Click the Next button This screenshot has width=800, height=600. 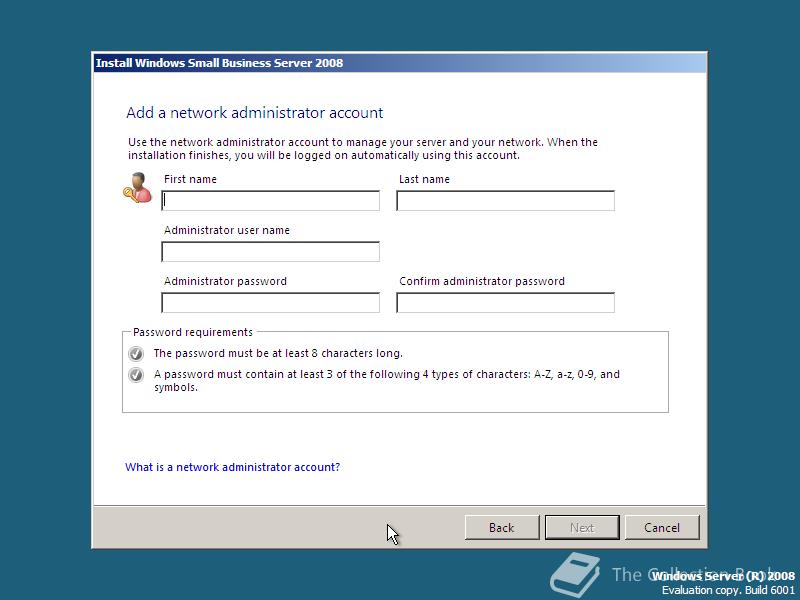[x=582, y=528]
